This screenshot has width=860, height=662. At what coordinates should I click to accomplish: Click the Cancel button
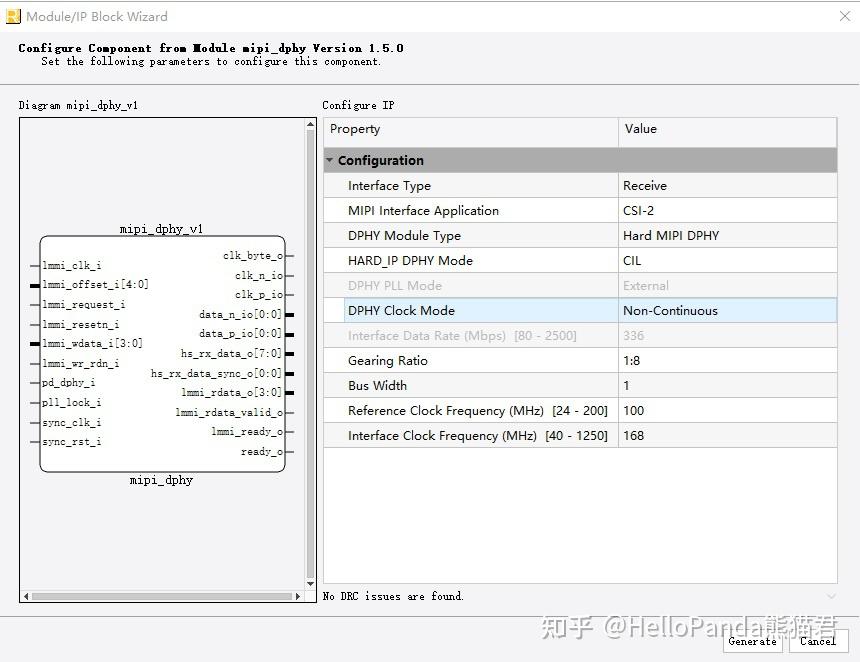coord(818,642)
